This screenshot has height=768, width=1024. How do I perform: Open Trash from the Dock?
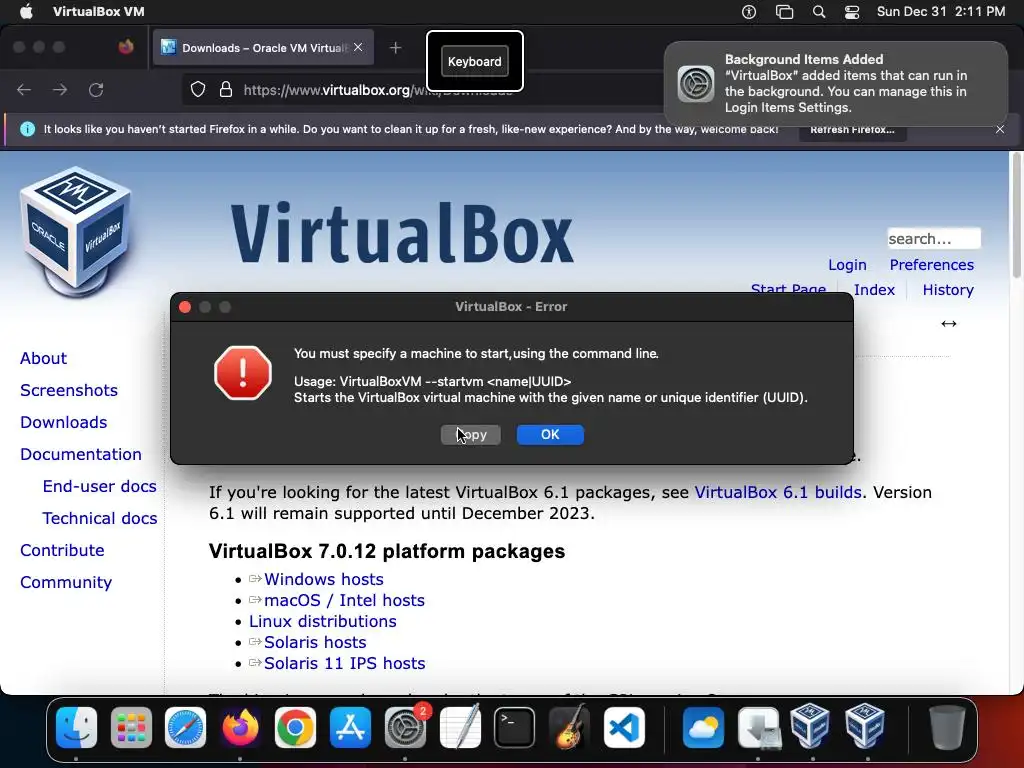tap(947, 727)
